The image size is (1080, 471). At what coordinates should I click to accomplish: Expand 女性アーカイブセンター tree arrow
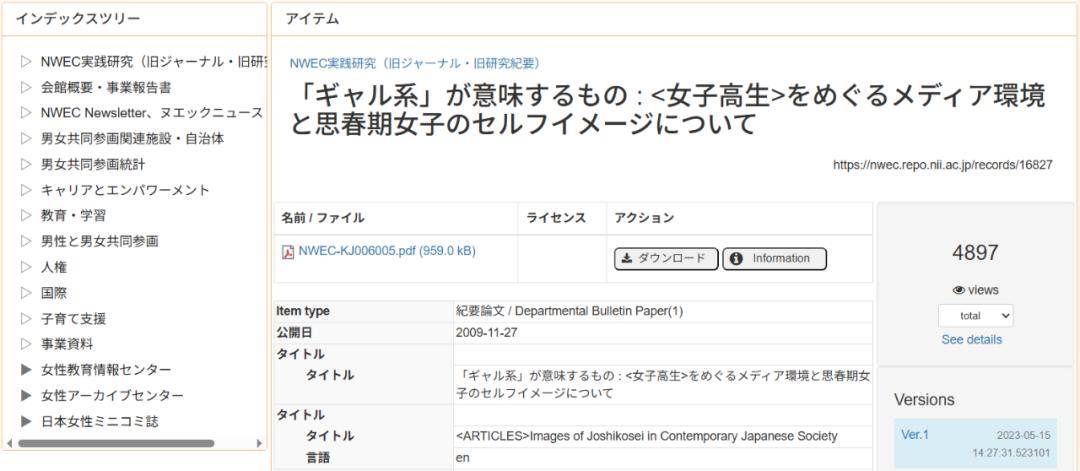[26, 396]
